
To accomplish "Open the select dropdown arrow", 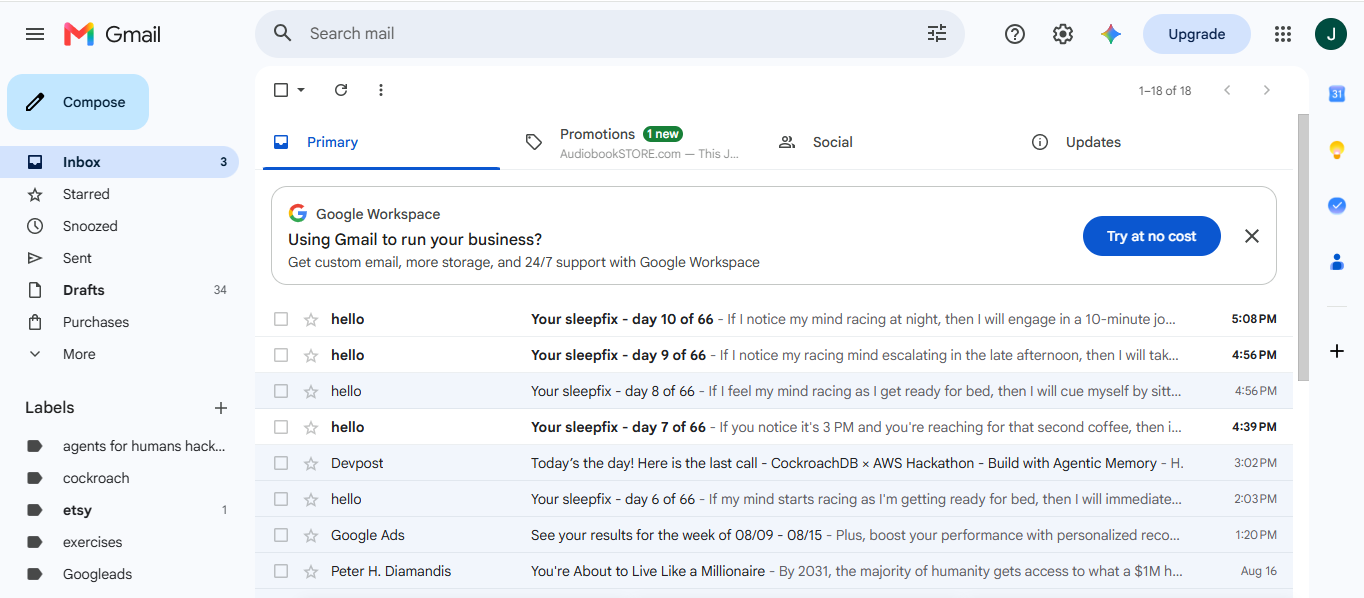I will (301, 90).
